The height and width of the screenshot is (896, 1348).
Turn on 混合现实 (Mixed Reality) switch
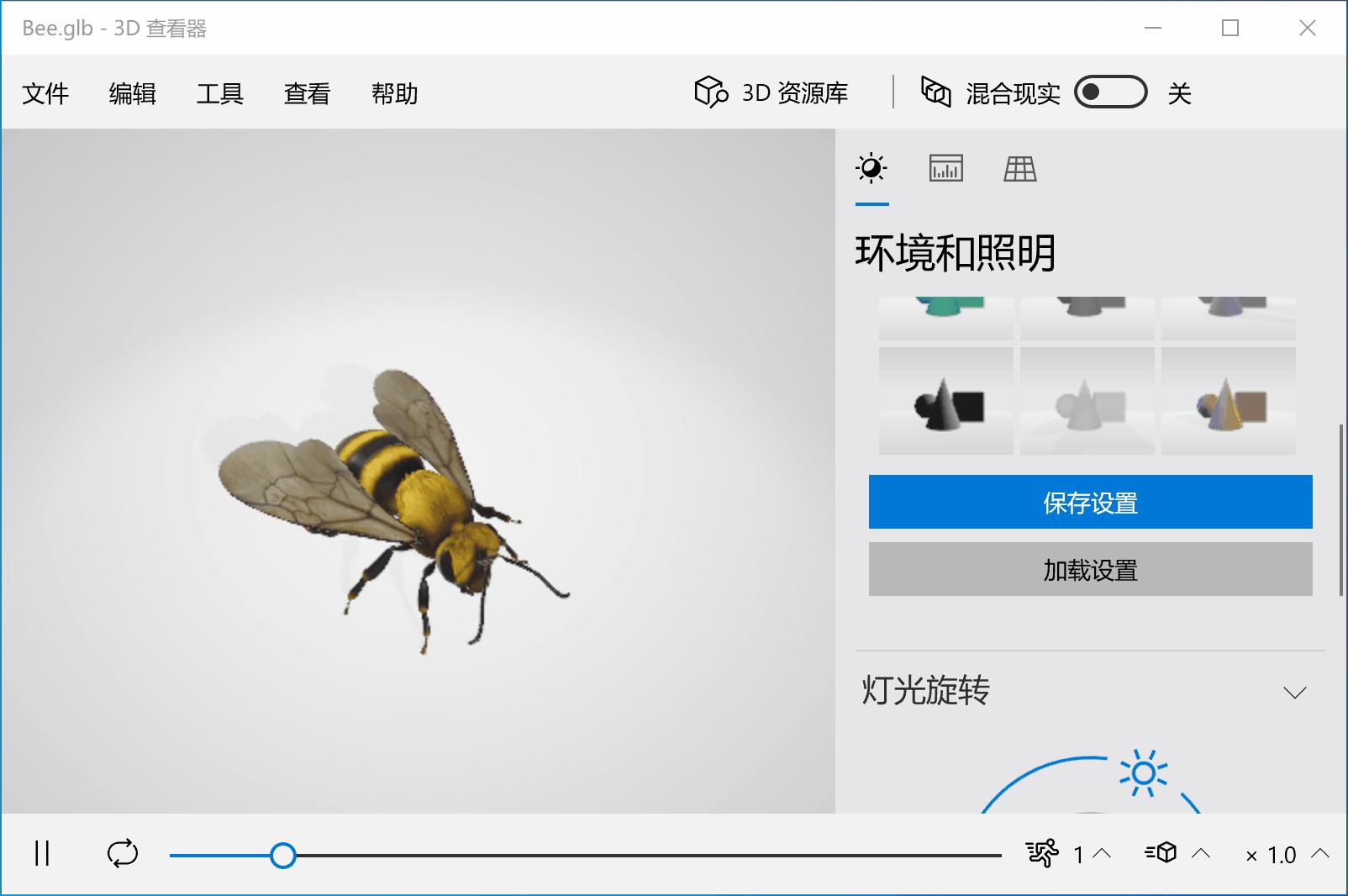coord(1110,92)
